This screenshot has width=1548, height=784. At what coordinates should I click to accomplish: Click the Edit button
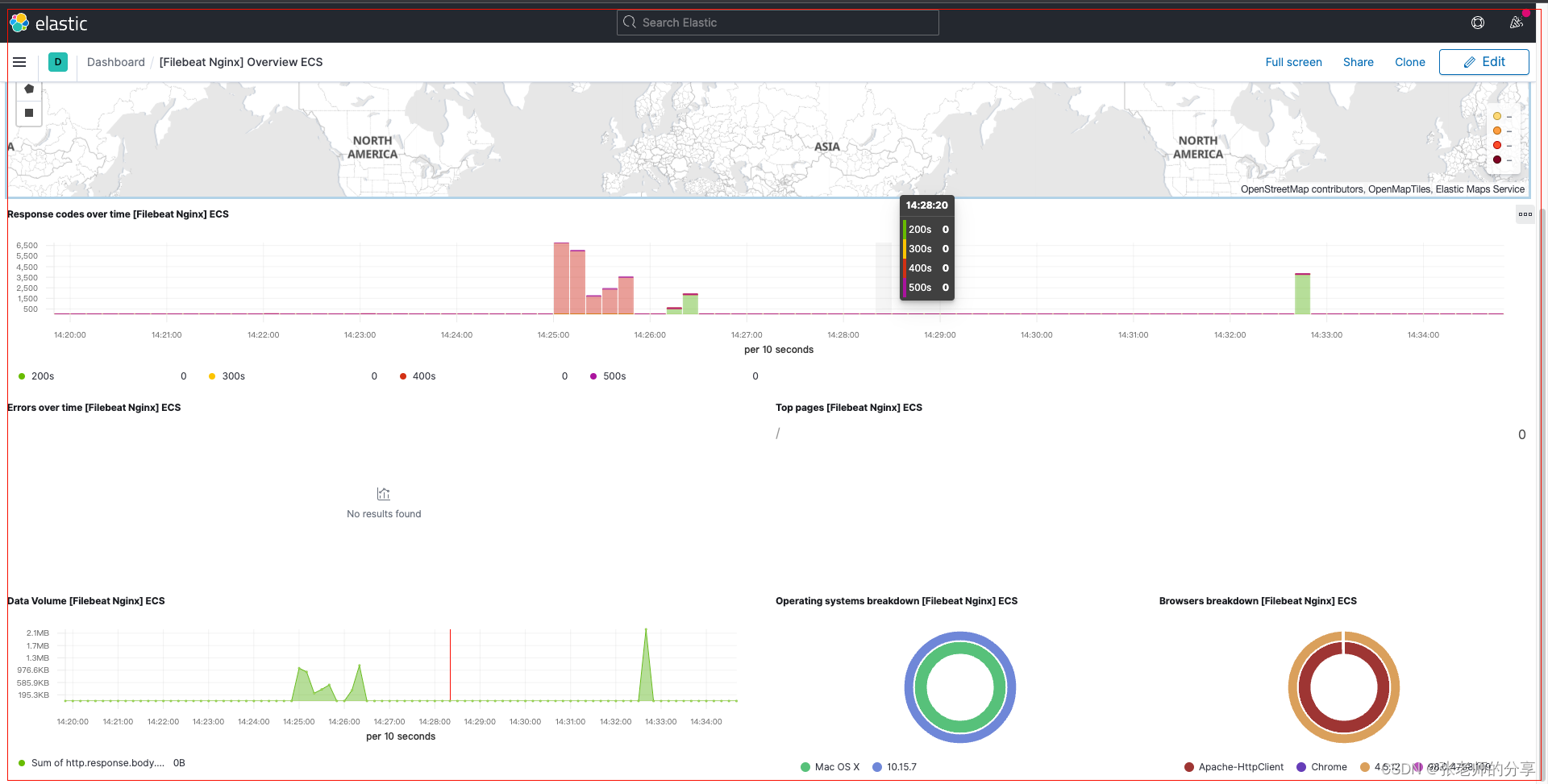[x=1483, y=62]
